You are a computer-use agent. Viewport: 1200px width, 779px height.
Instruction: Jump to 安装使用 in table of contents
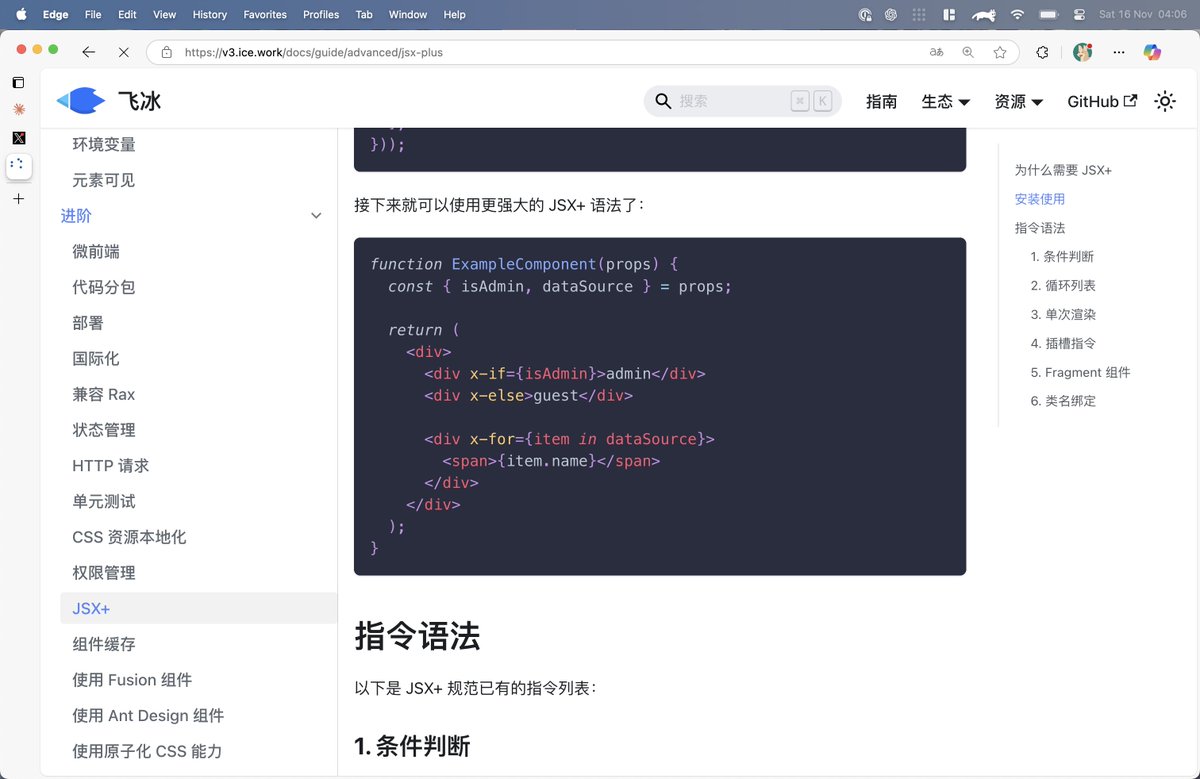[1040, 199]
